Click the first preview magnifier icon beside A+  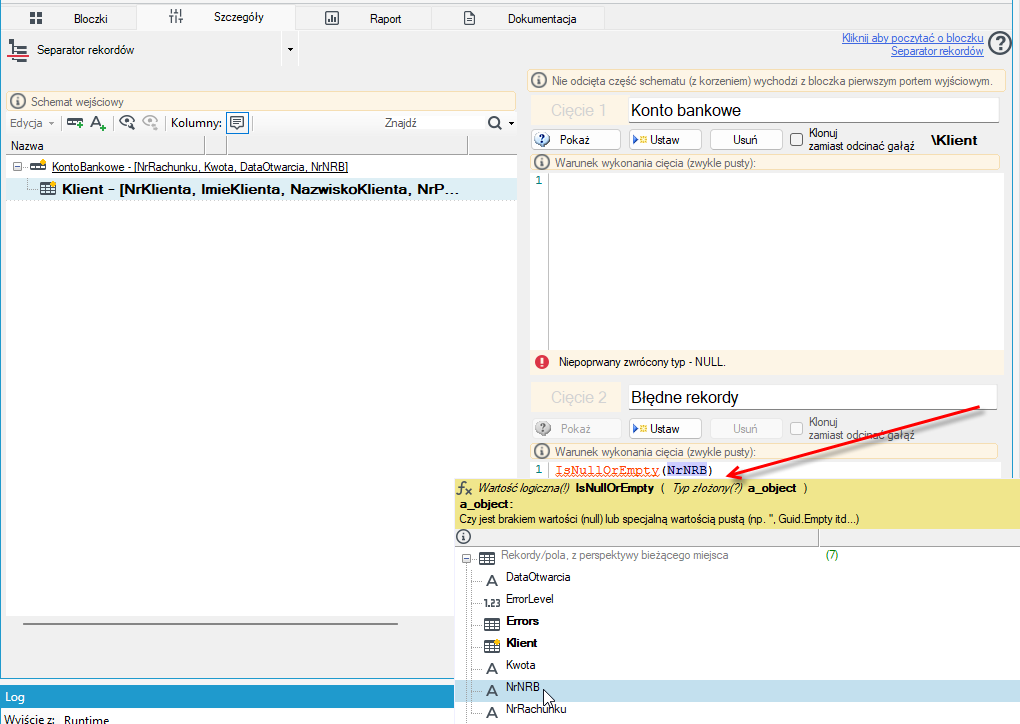pyautogui.click(x=127, y=122)
